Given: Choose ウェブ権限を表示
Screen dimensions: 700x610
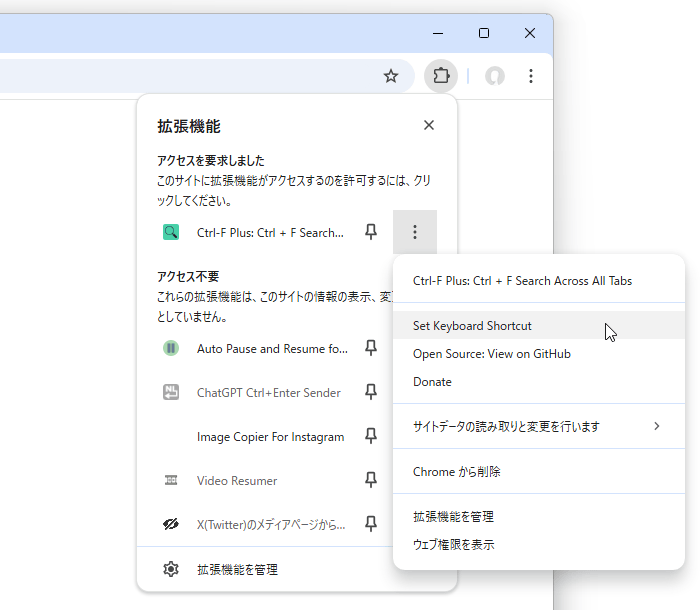Looking at the screenshot, I should click(x=539, y=545).
